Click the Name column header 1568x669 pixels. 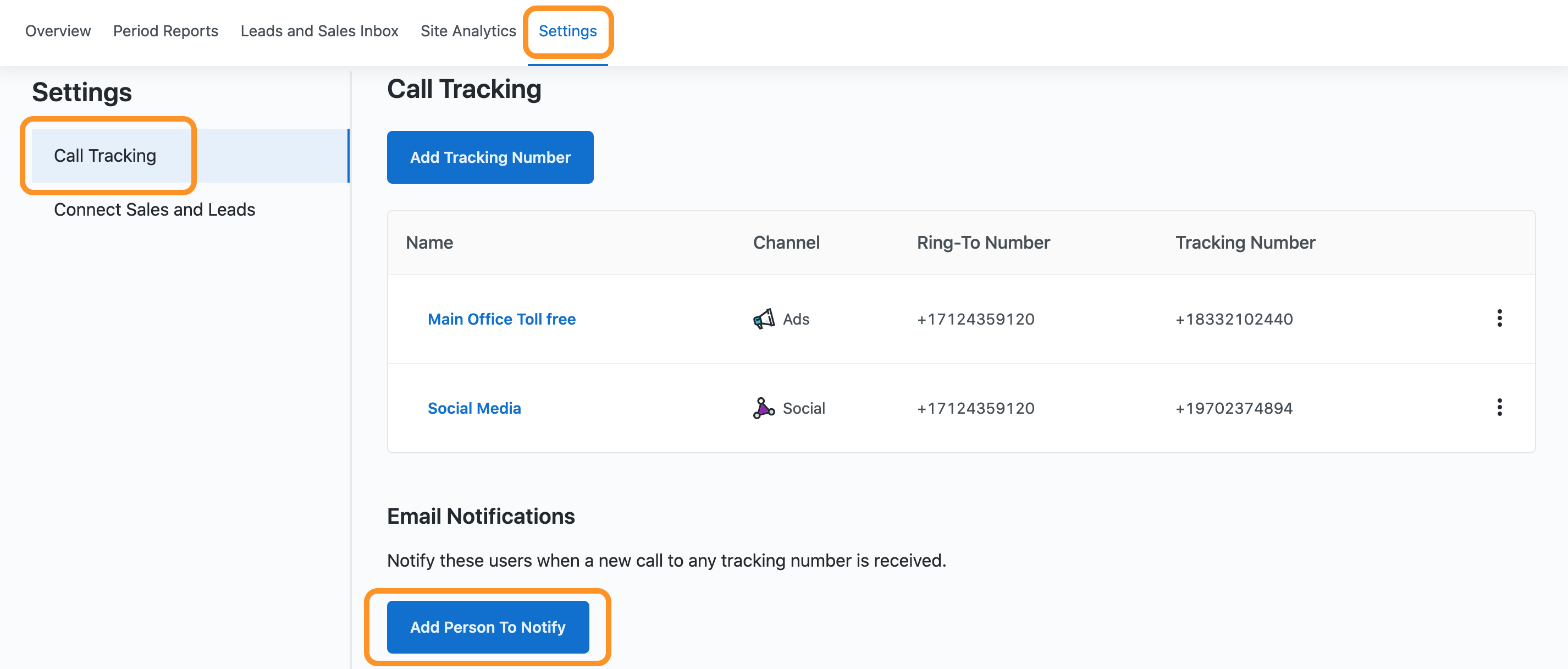429,243
